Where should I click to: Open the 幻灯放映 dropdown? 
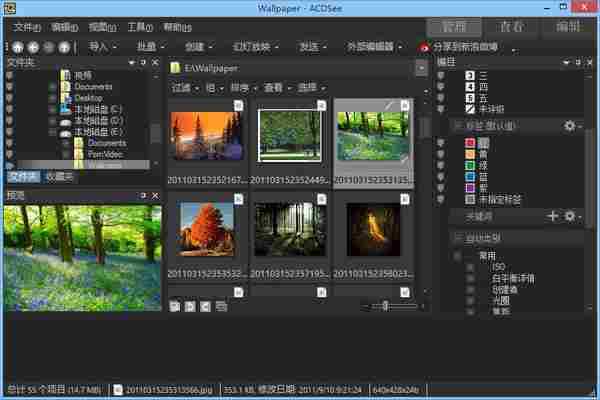click(x=255, y=47)
